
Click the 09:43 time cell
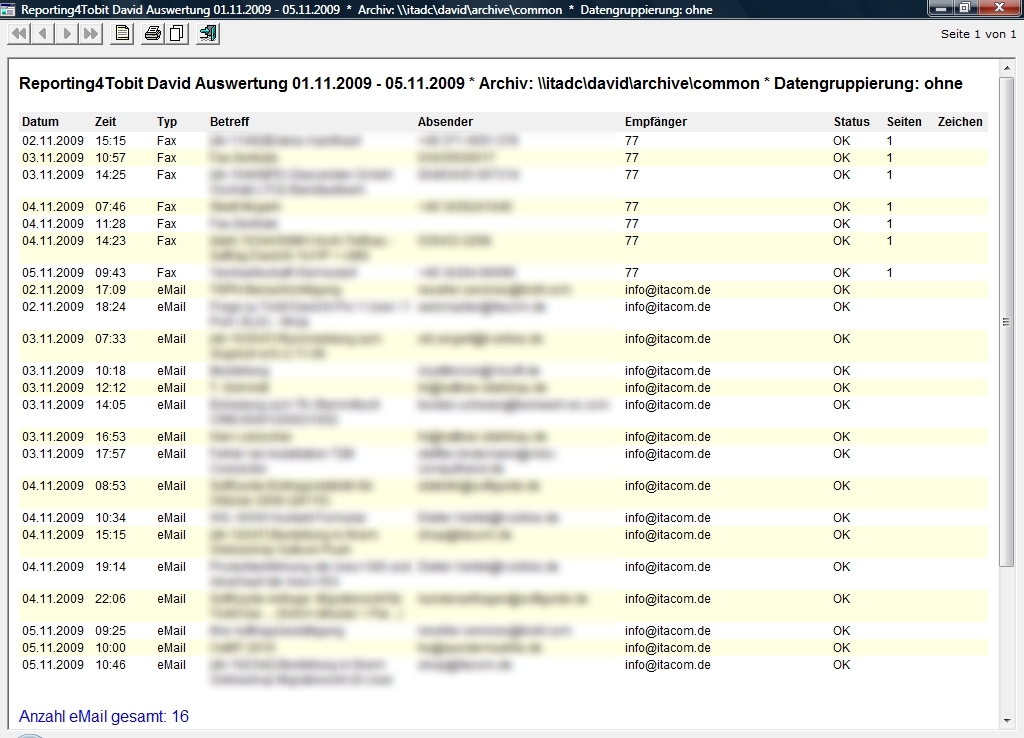point(110,272)
